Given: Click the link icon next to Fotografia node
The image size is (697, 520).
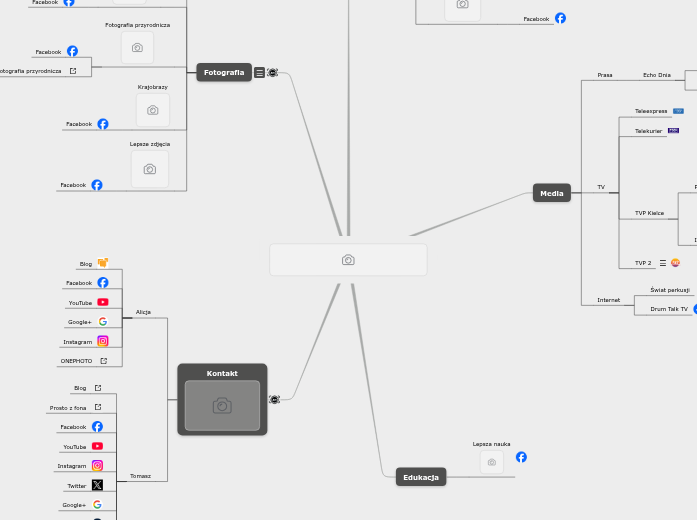Looking at the screenshot, I should click(x=273, y=73).
